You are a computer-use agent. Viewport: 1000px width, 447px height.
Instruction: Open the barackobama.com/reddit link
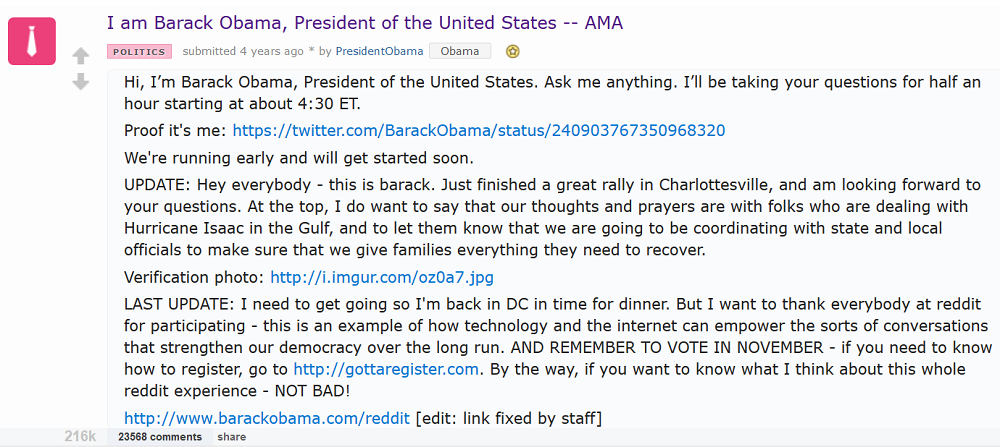tap(267, 417)
